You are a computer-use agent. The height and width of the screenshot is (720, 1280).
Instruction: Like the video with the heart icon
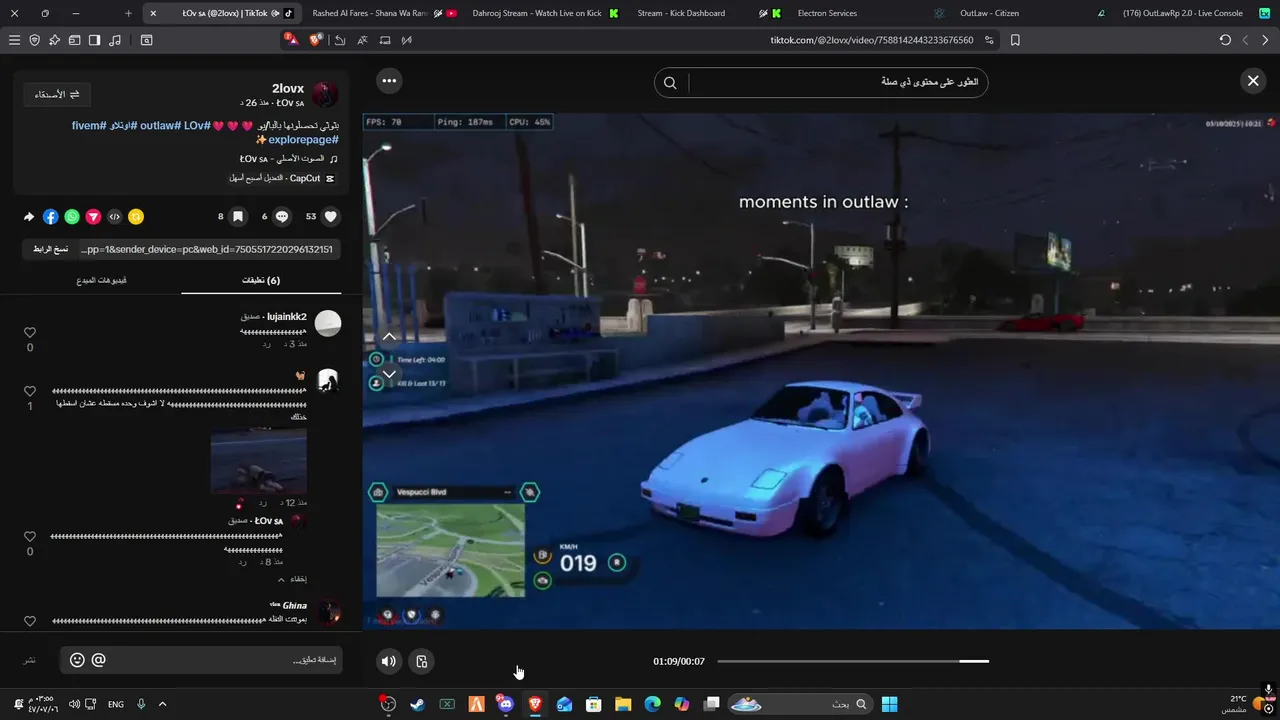click(x=331, y=216)
